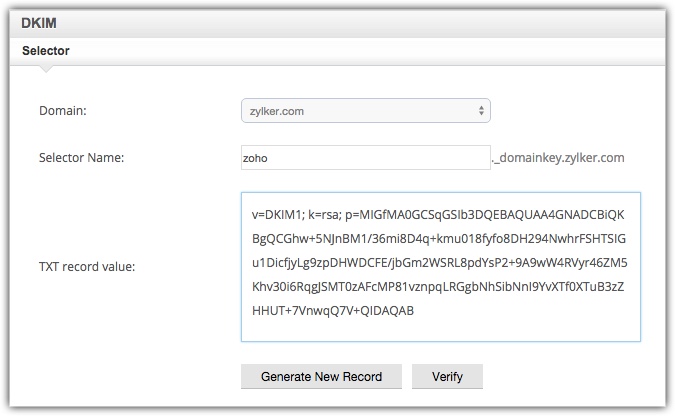Click the Generate New Record button

(321, 376)
